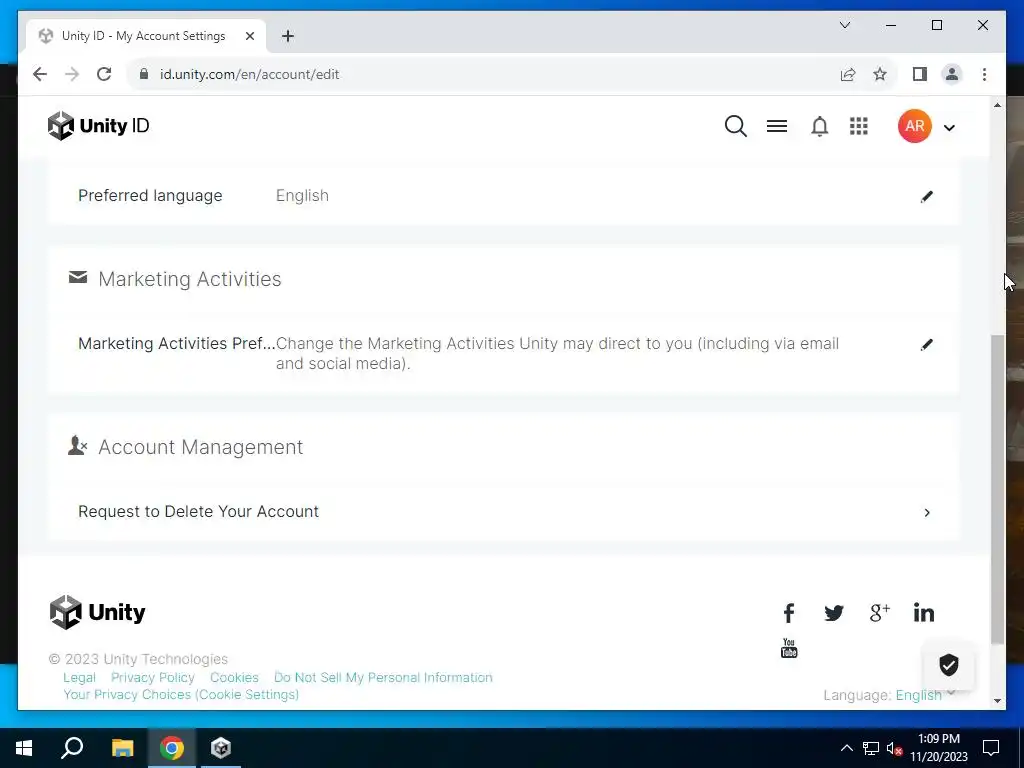This screenshot has height=768, width=1024.
Task: Open File Explorer from taskbar
Action: tap(122, 748)
